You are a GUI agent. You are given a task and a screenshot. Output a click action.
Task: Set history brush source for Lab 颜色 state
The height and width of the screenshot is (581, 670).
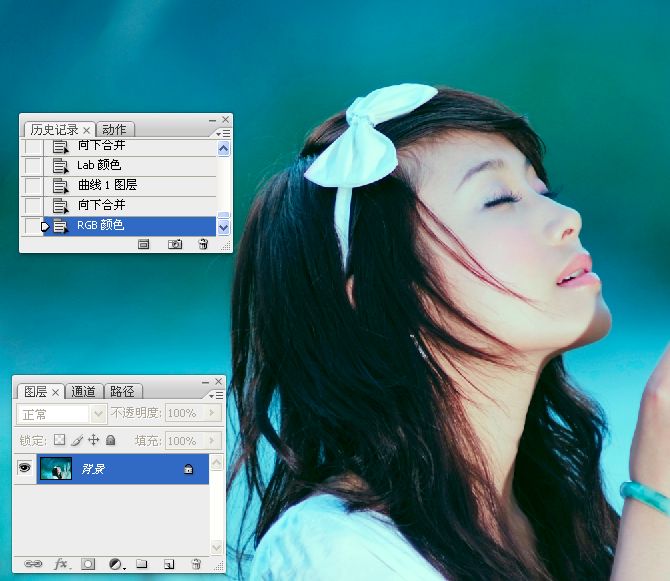click(33, 165)
